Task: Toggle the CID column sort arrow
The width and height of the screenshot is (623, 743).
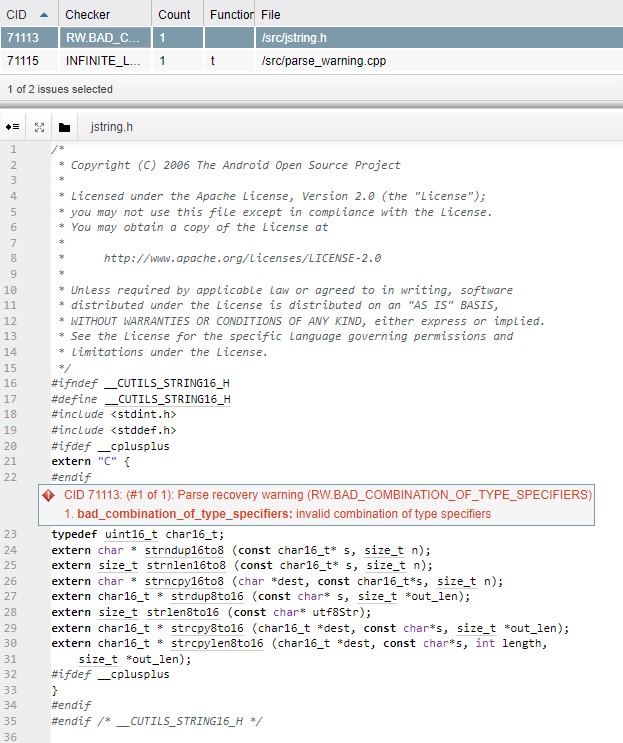Action: 43,15
